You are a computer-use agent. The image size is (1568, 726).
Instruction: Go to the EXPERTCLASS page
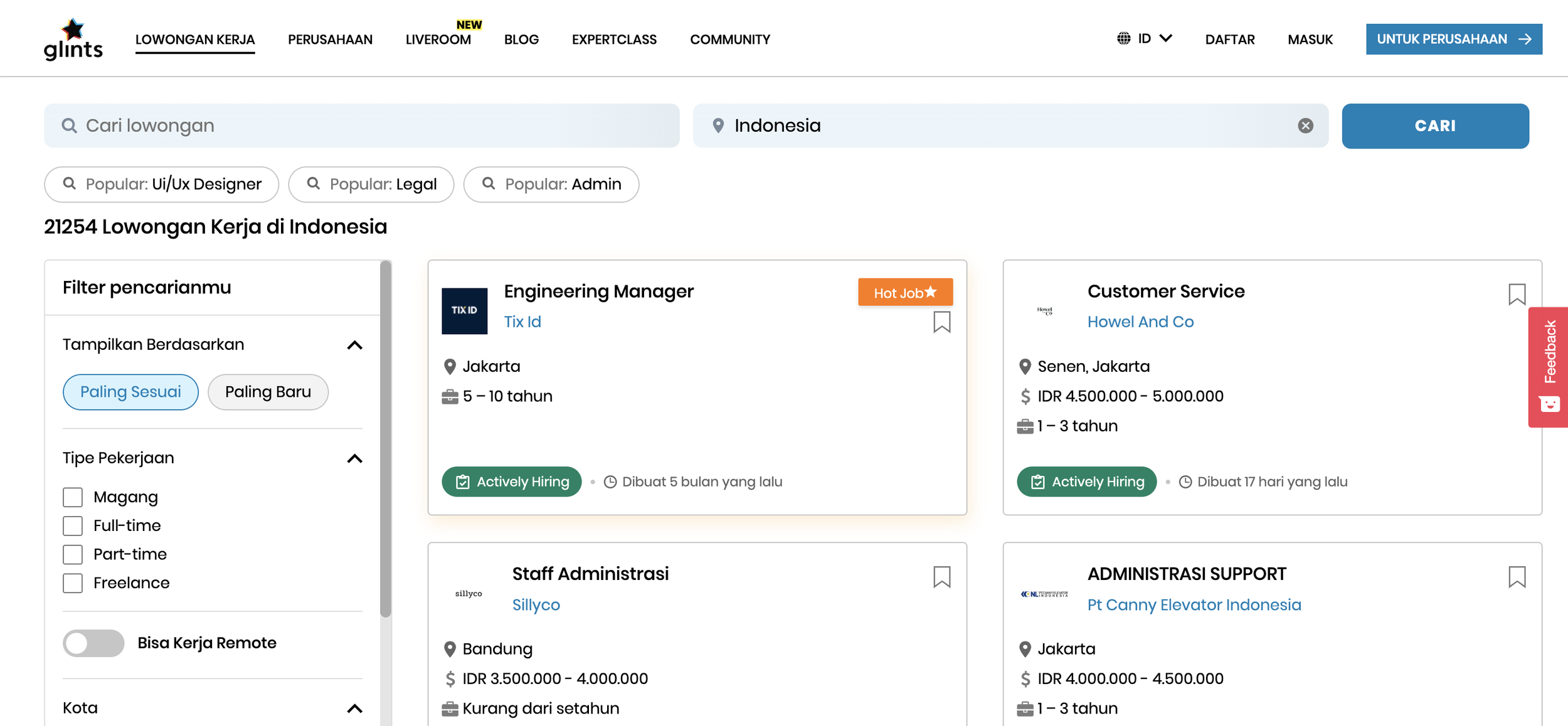[x=614, y=39]
